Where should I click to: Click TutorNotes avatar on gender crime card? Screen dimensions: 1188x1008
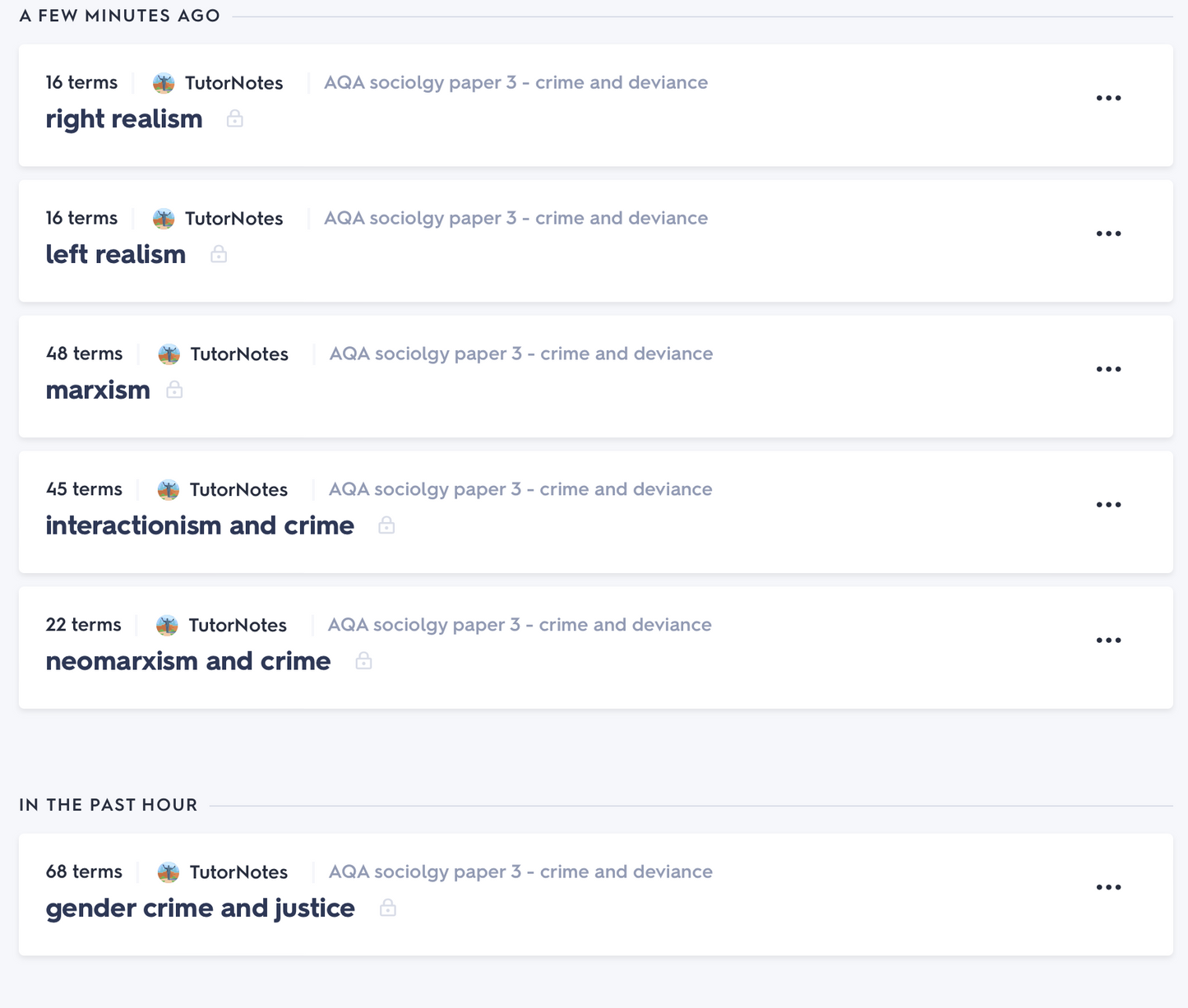pyautogui.click(x=169, y=872)
